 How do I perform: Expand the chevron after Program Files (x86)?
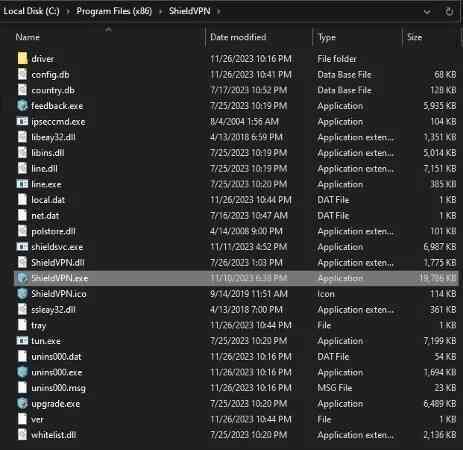(160, 12)
